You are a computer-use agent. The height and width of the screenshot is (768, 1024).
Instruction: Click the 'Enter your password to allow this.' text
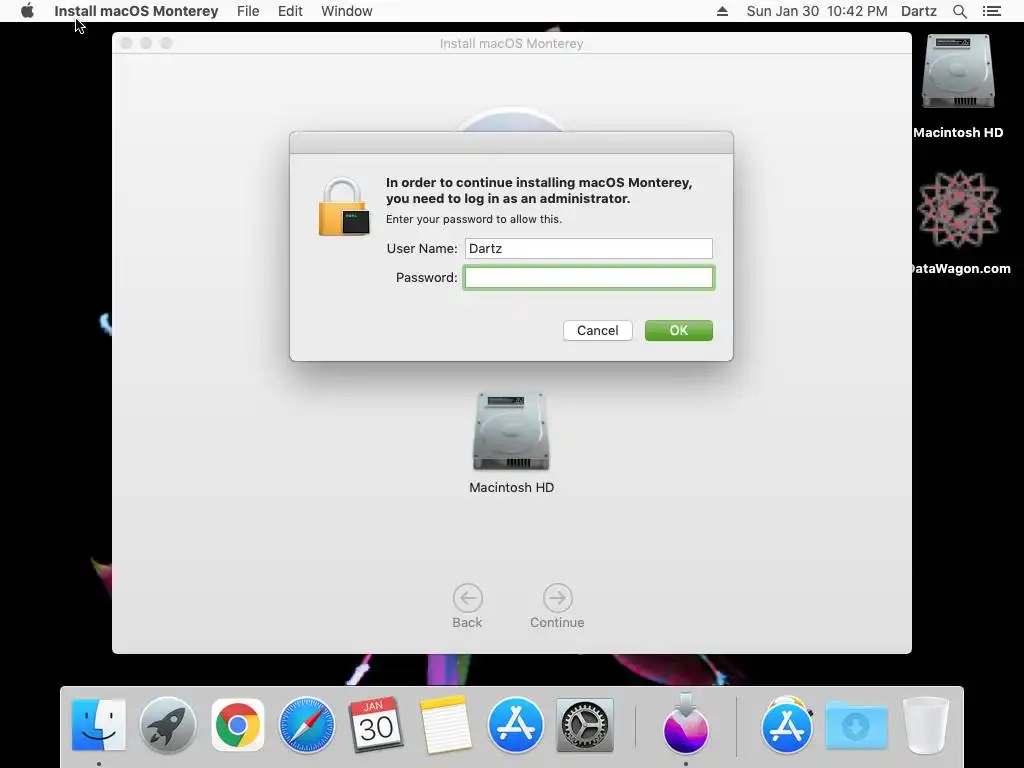(x=473, y=219)
